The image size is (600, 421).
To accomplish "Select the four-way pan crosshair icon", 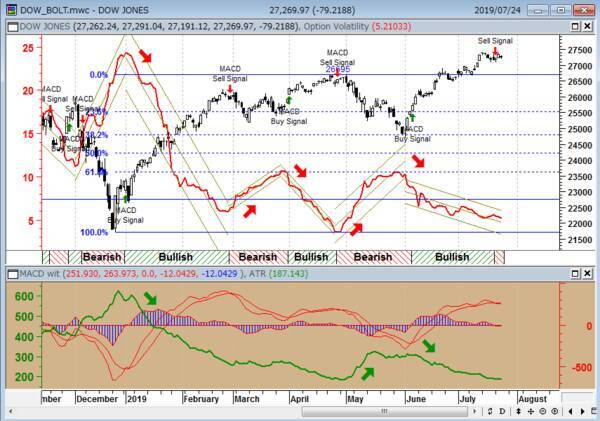I will click(531, 411).
